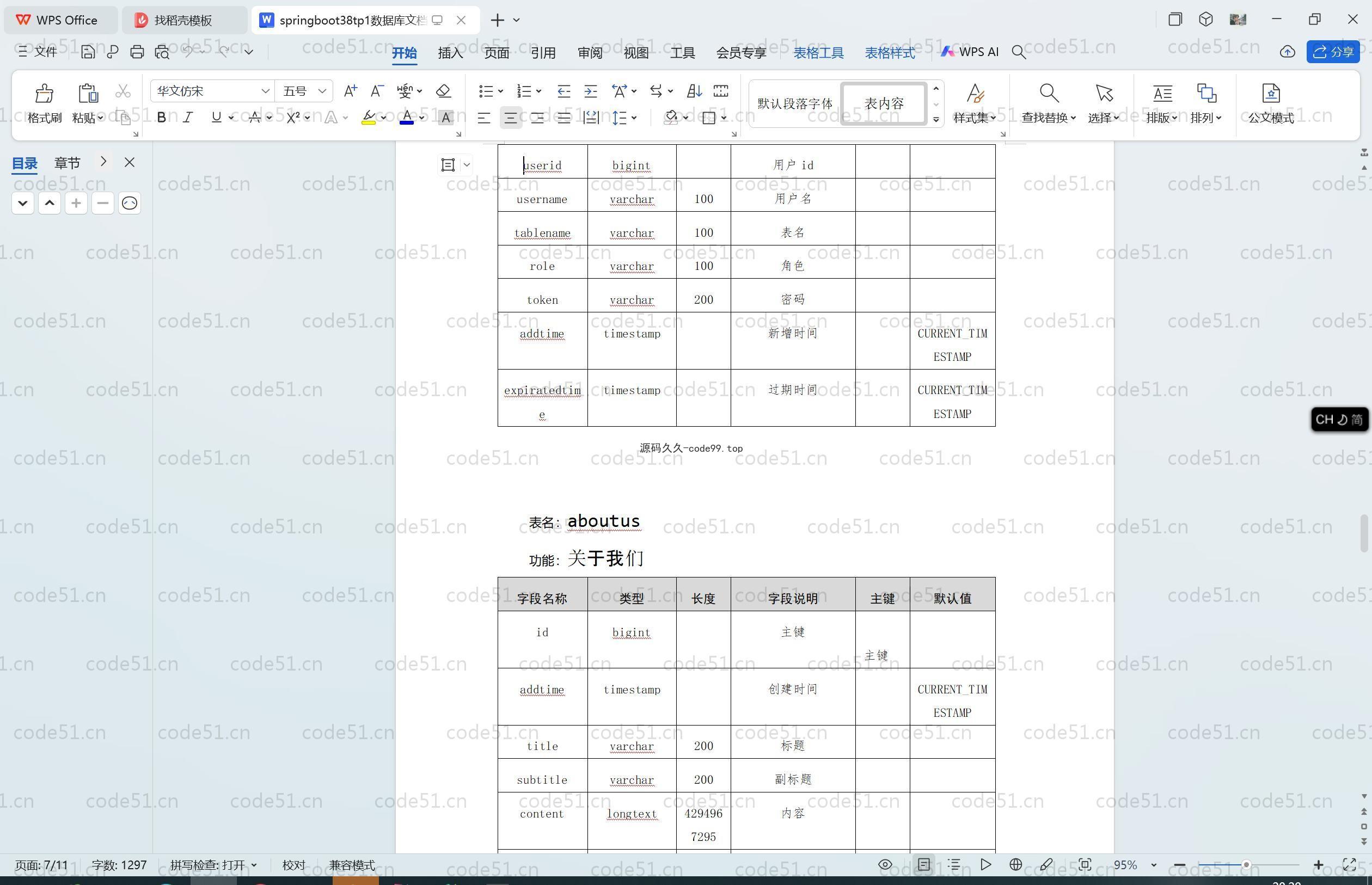Click the Official Document Mode (公文模式) icon

(x=1271, y=93)
